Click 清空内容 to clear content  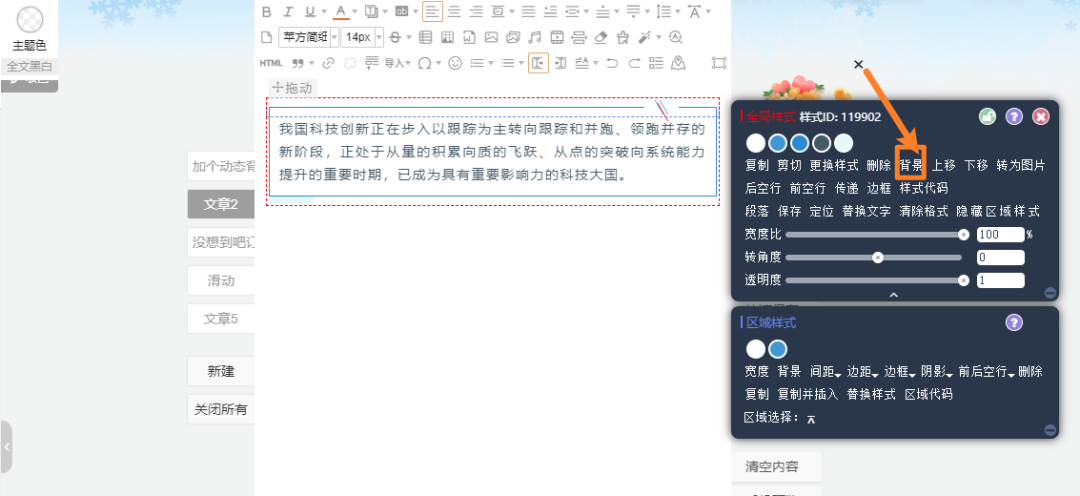(772, 466)
